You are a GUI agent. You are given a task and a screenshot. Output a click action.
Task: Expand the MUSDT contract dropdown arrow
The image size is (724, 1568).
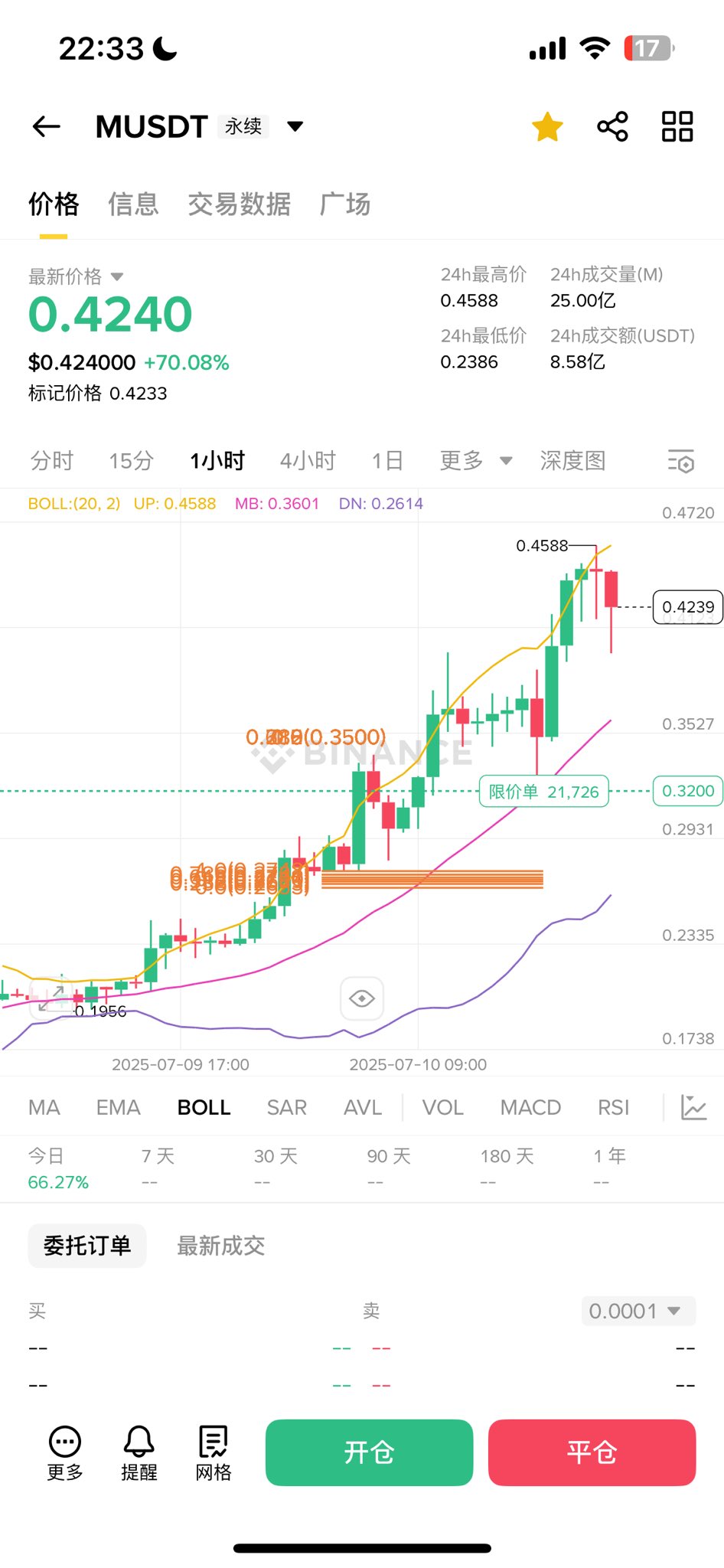295,126
